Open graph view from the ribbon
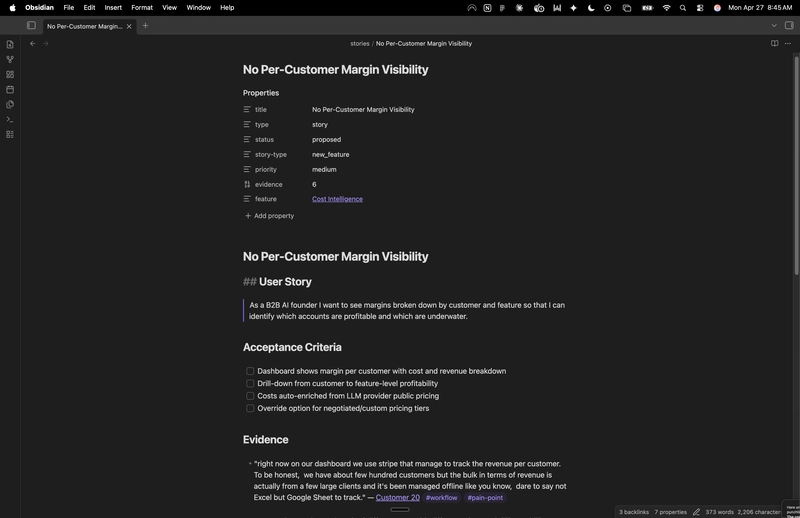 coord(10,59)
